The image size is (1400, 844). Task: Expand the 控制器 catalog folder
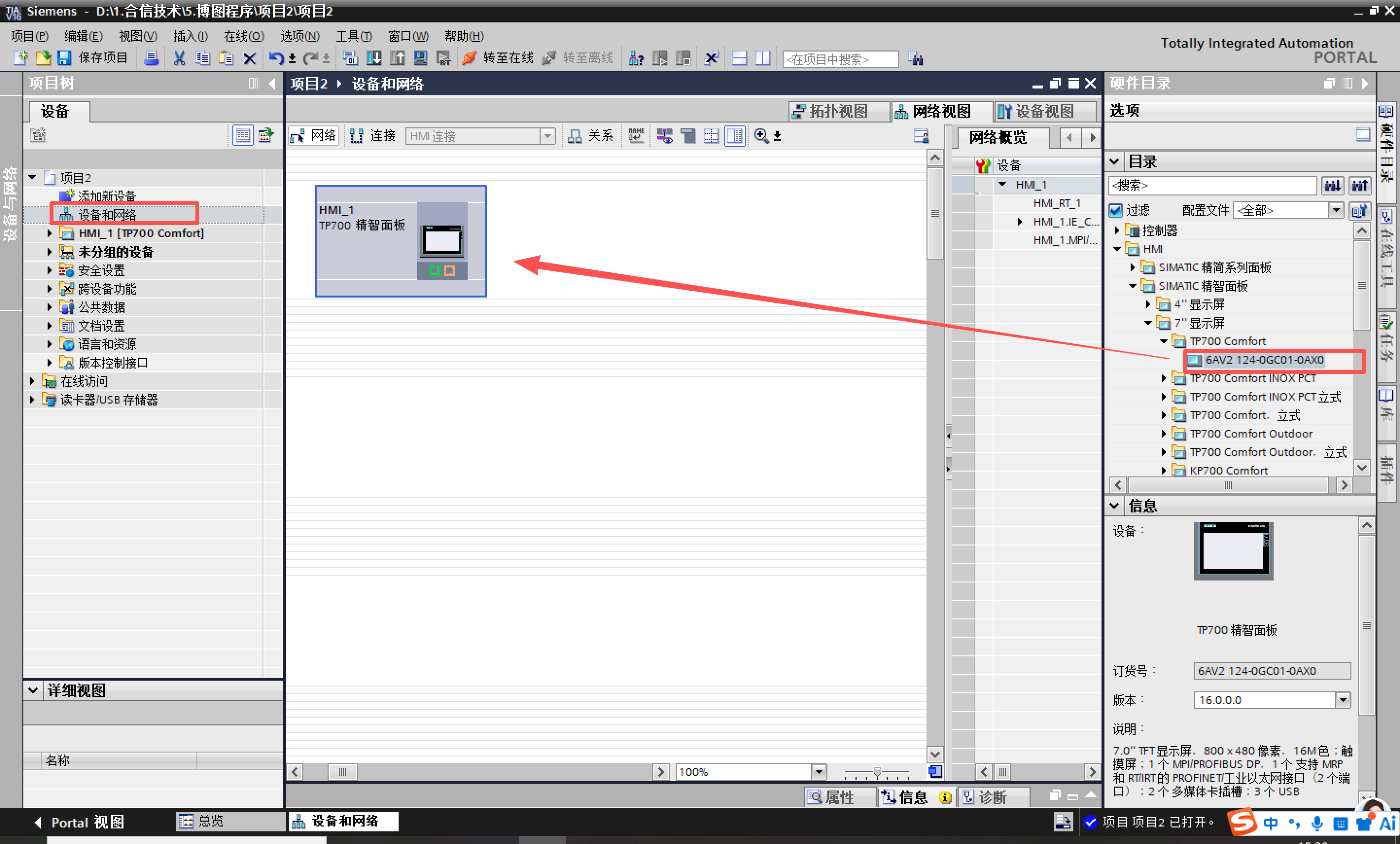point(1117,230)
